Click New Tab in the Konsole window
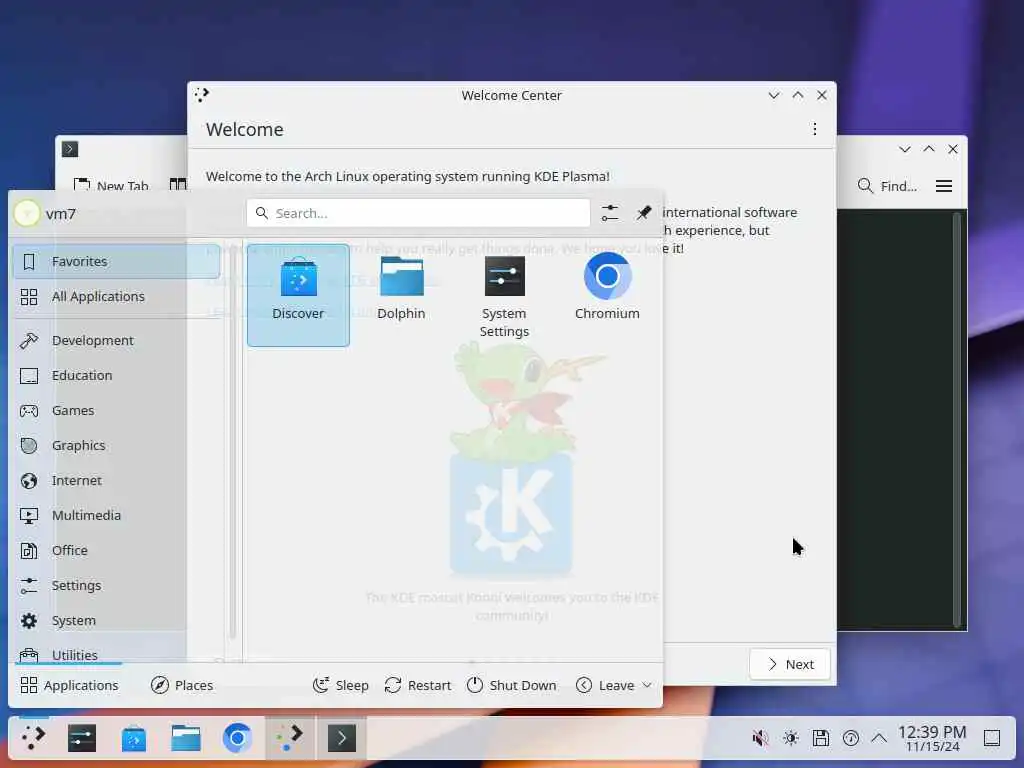Screen dimensions: 1024x768 [x=112, y=185]
